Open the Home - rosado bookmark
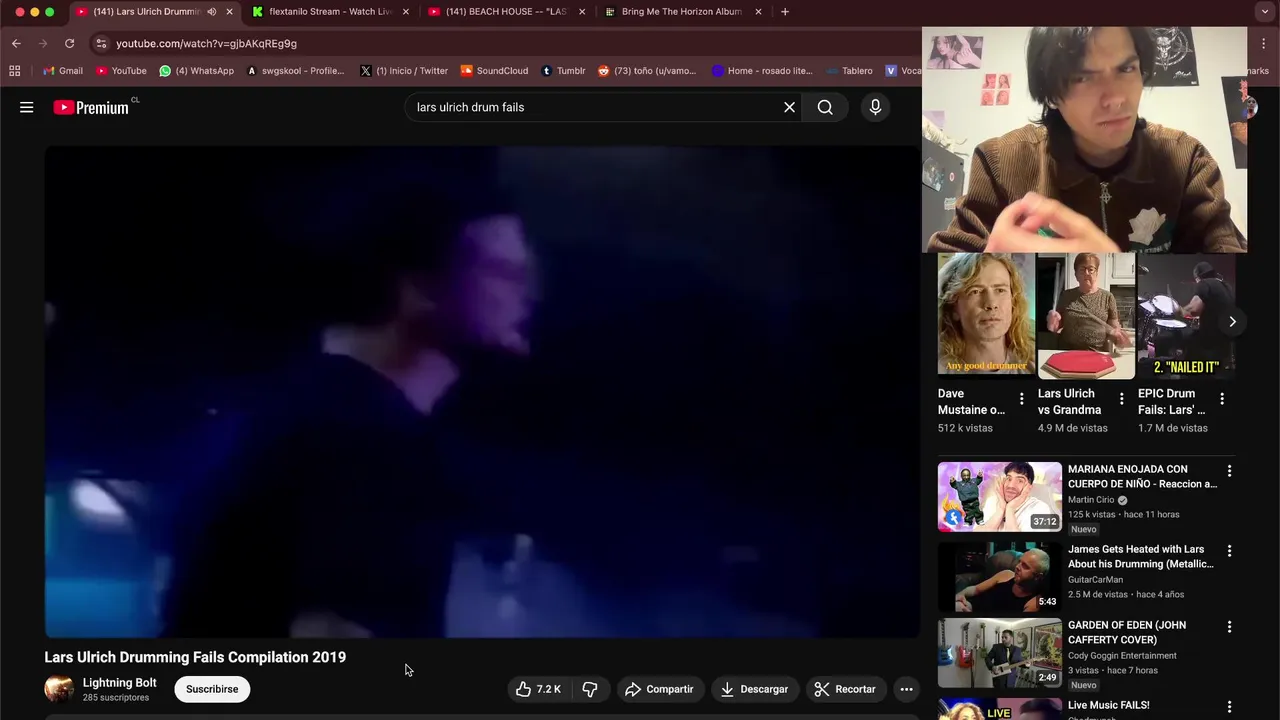The width and height of the screenshot is (1280, 720). click(762, 71)
